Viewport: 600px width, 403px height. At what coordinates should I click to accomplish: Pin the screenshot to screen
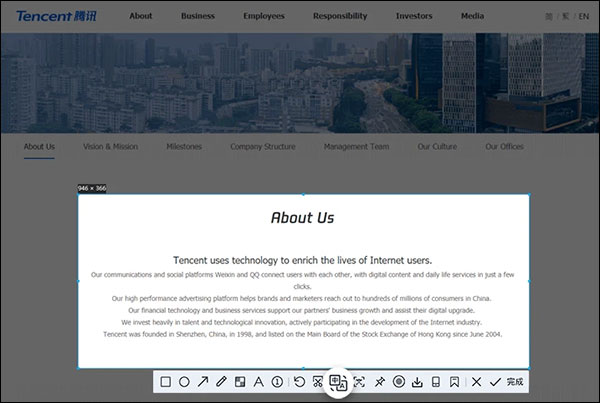click(x=380, y=382)
